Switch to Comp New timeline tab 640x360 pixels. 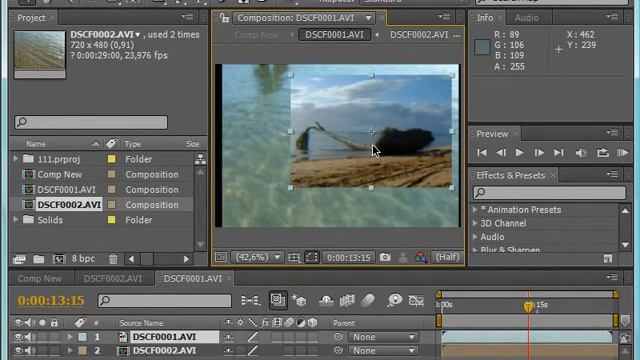[40, 278]
